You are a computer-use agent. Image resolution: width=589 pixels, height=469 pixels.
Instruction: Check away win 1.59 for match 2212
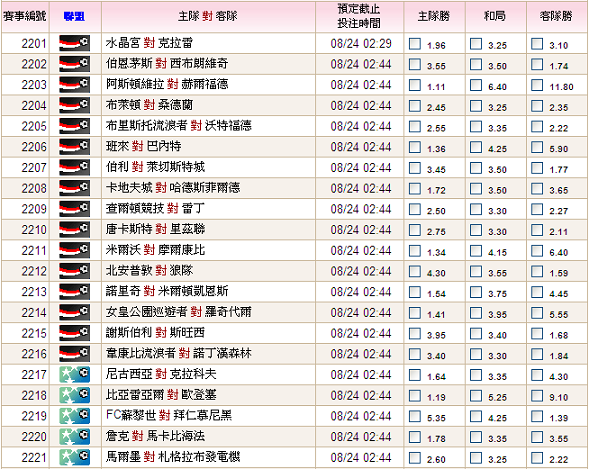pyautogui.click(x=537, y=271)
